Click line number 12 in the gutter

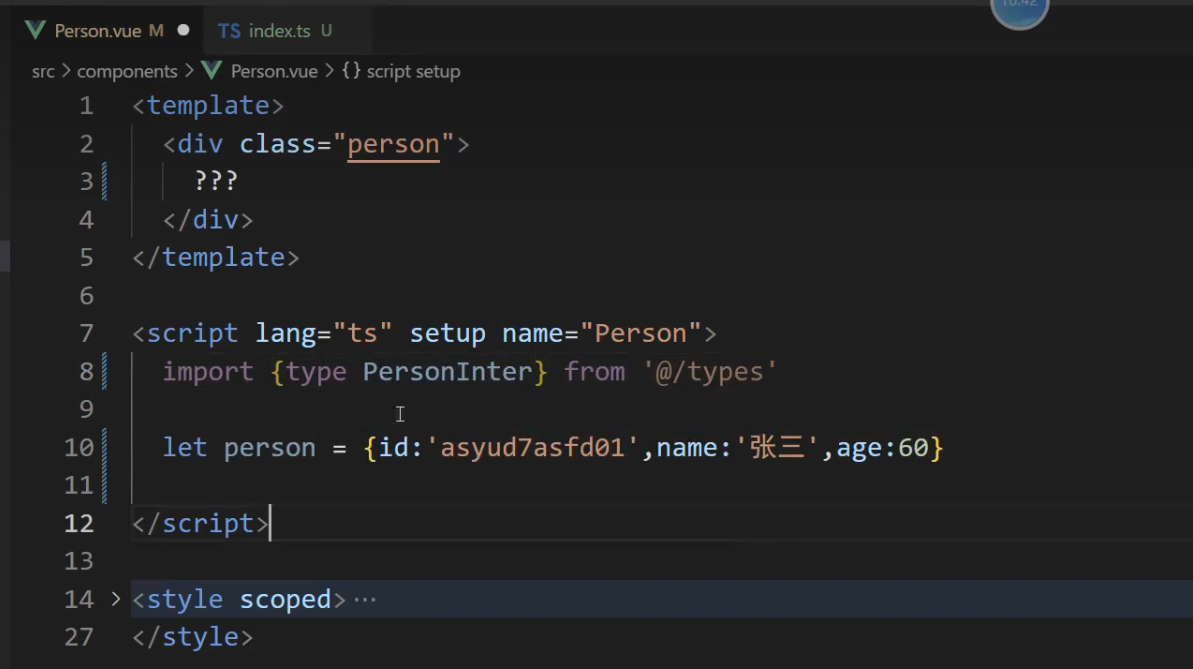(79, 524)
